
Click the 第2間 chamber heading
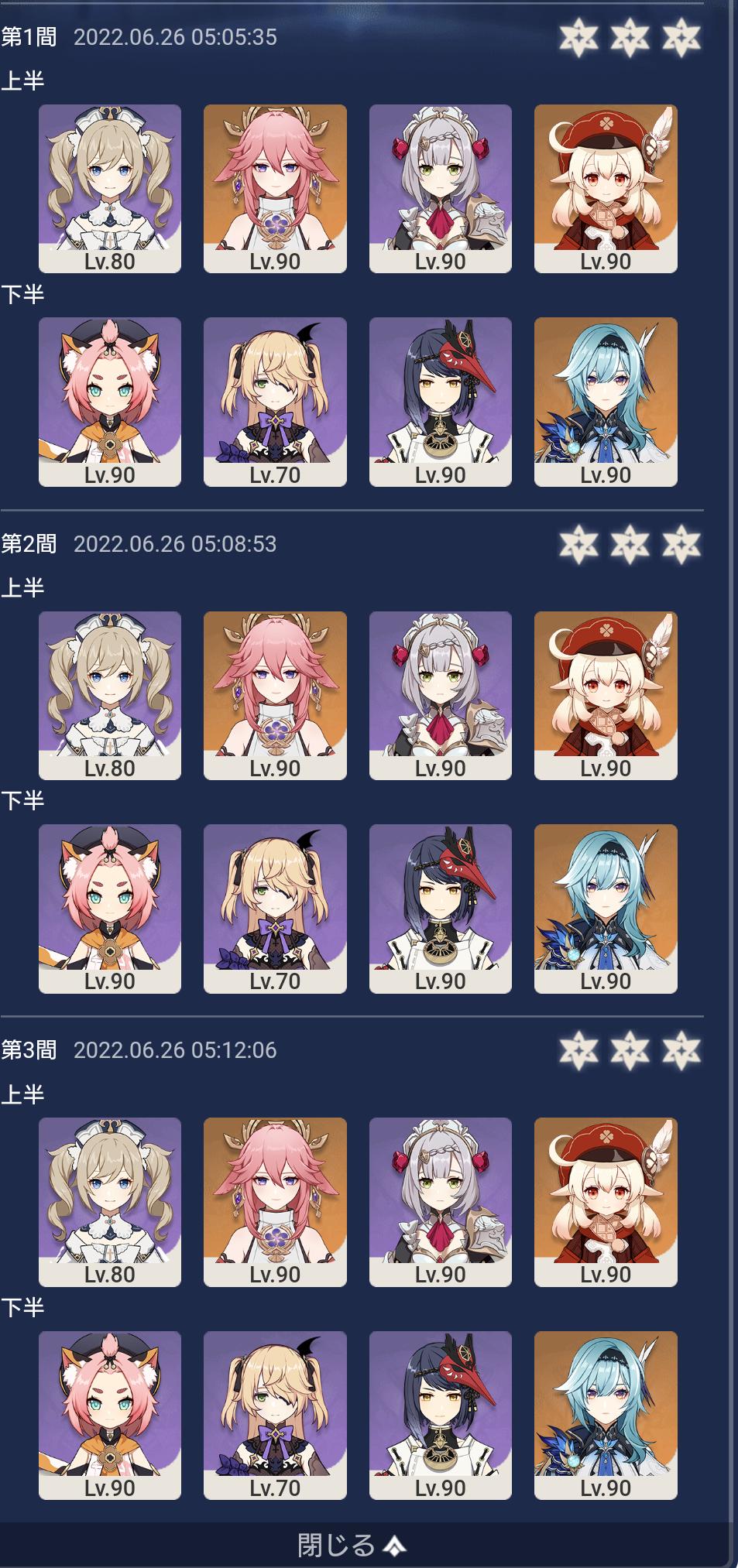click(x=29, y=543)
